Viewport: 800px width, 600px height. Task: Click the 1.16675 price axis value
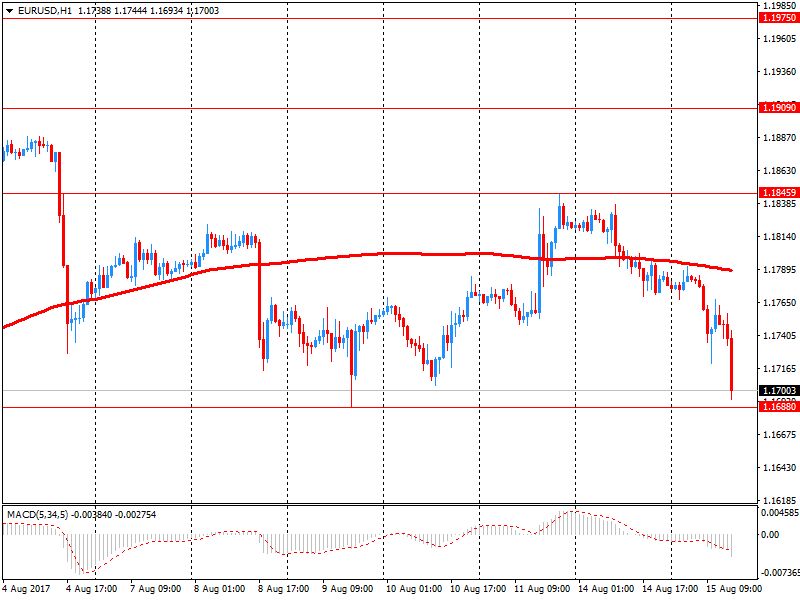pos(780,435)
